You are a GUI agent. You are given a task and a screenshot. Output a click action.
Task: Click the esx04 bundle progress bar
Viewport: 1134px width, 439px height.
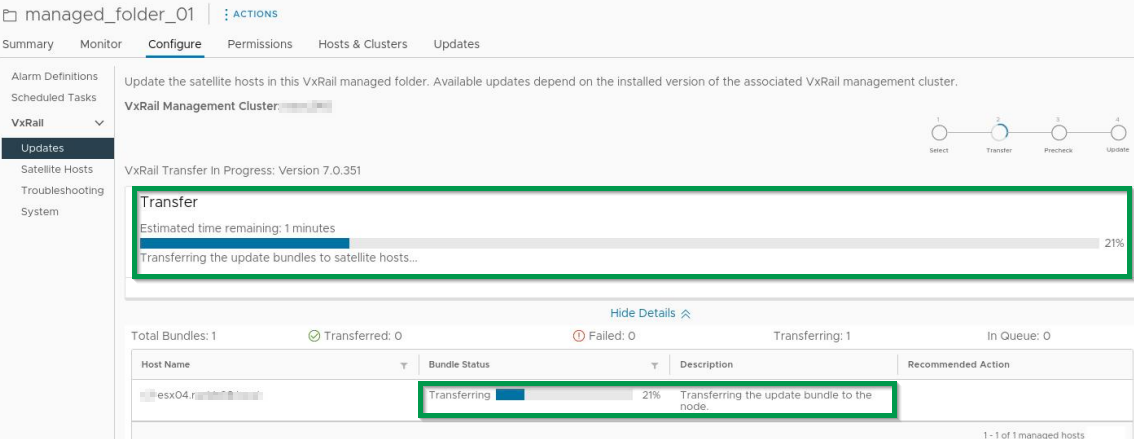[564, 395]
